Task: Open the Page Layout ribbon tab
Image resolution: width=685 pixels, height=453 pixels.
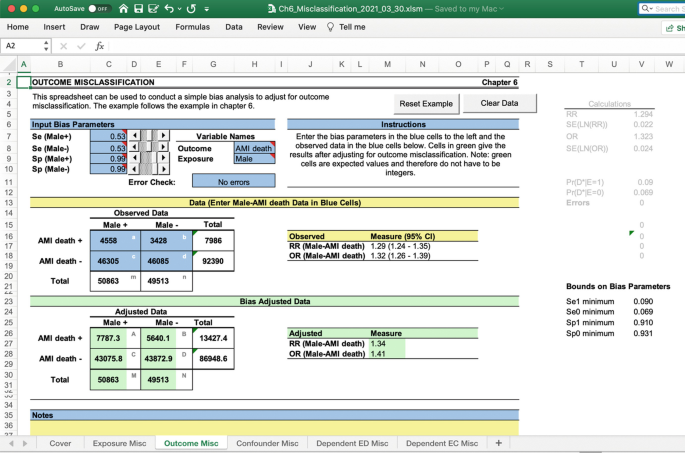Action: tap(137, 27)
